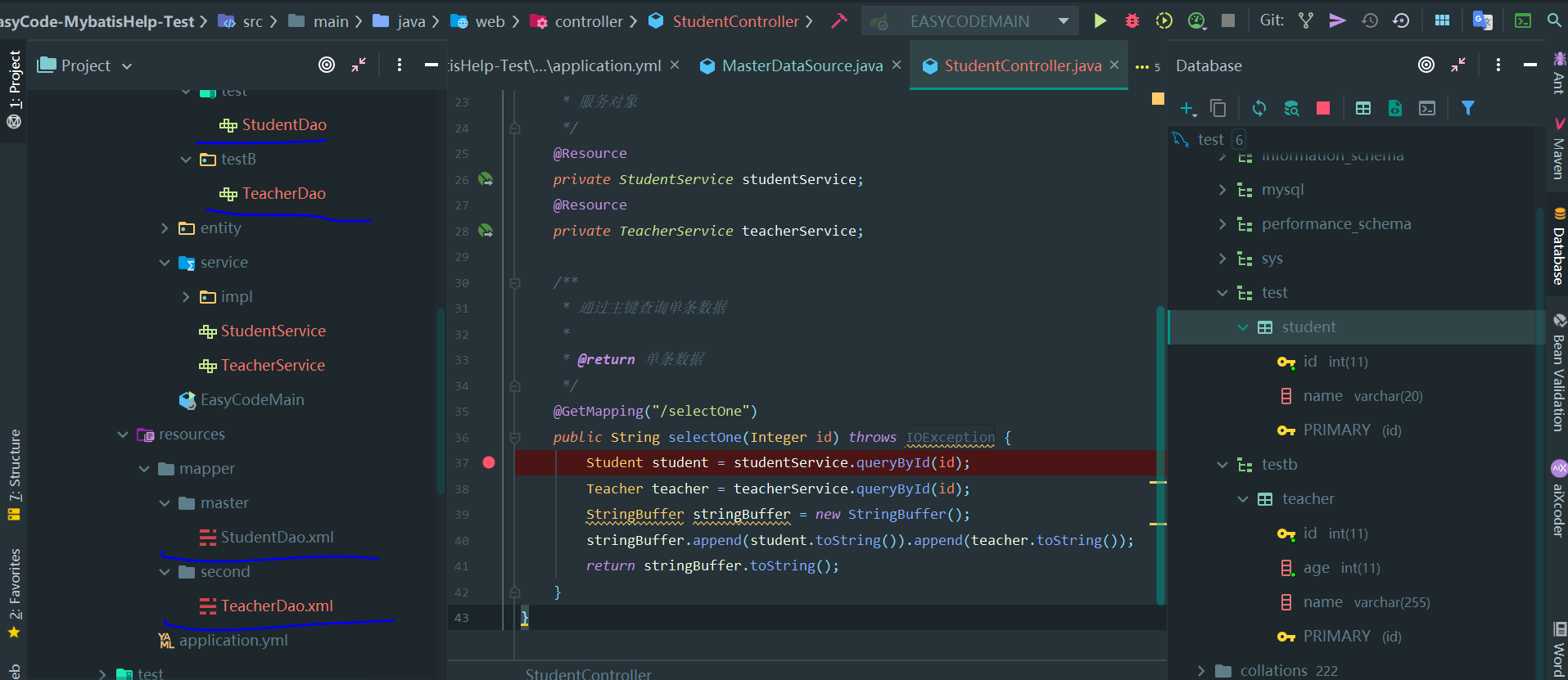
Task: Expand the mysql schema node
Action: coord(1222,190)
